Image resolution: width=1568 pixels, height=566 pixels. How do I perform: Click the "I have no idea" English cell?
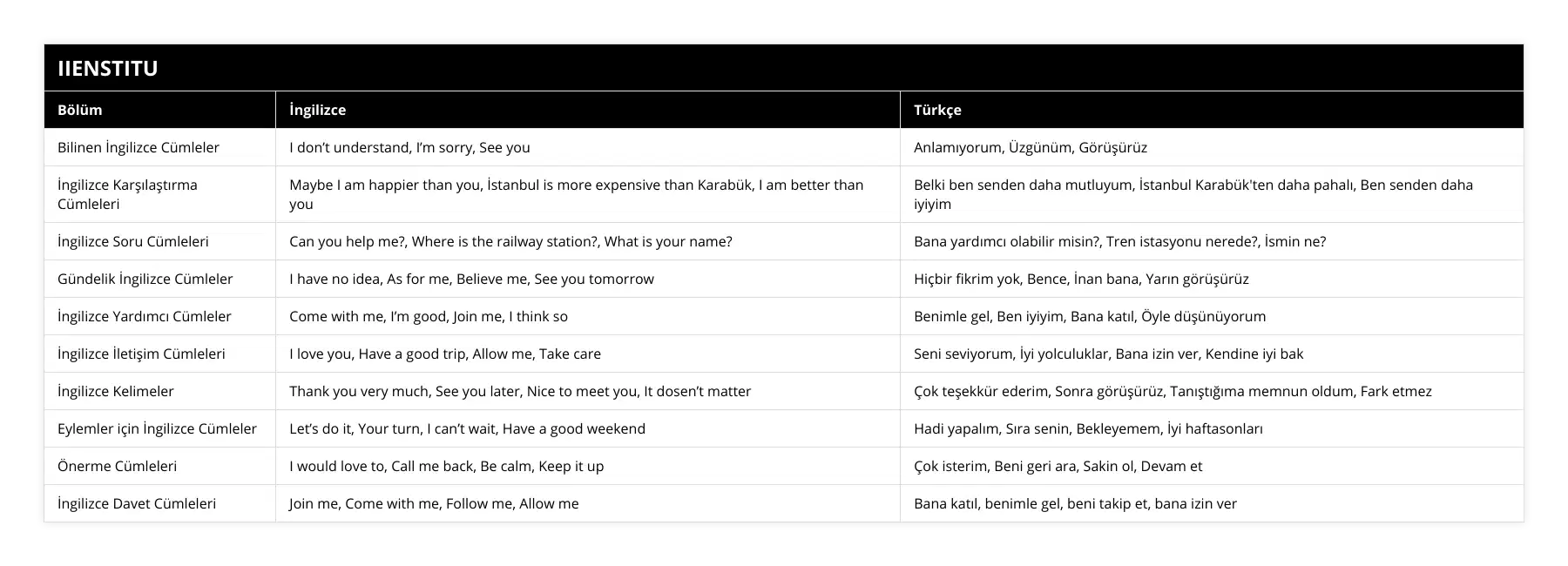[x=471, y=279]
